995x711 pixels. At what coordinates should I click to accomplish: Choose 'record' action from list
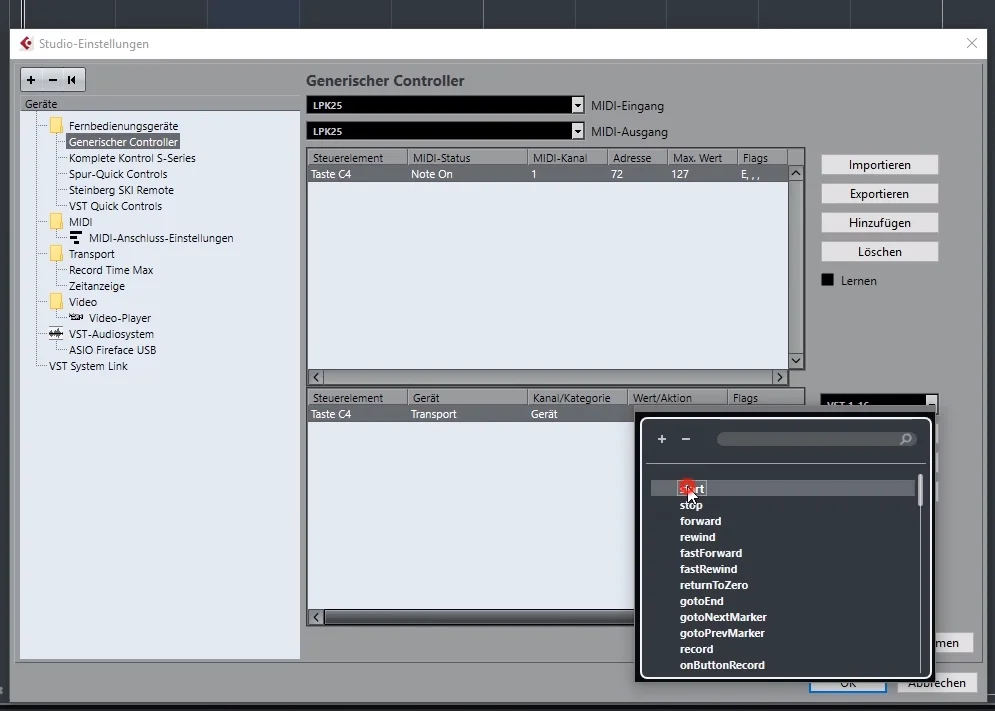coord(696,649)
